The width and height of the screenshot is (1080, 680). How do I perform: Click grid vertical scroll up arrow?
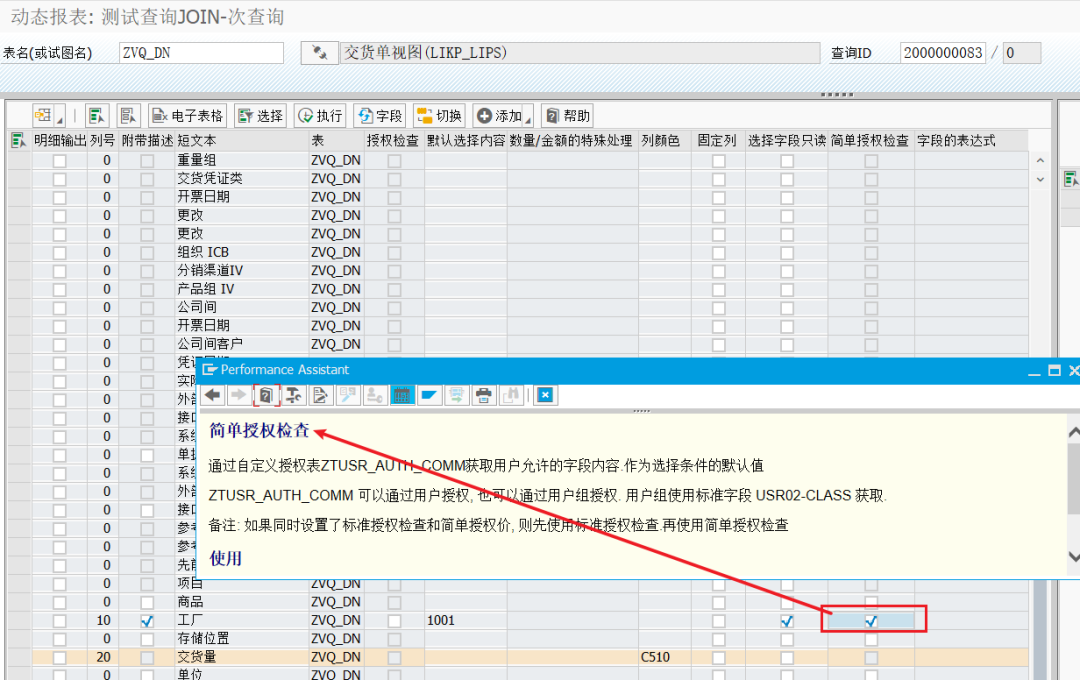click(1040, 161)
